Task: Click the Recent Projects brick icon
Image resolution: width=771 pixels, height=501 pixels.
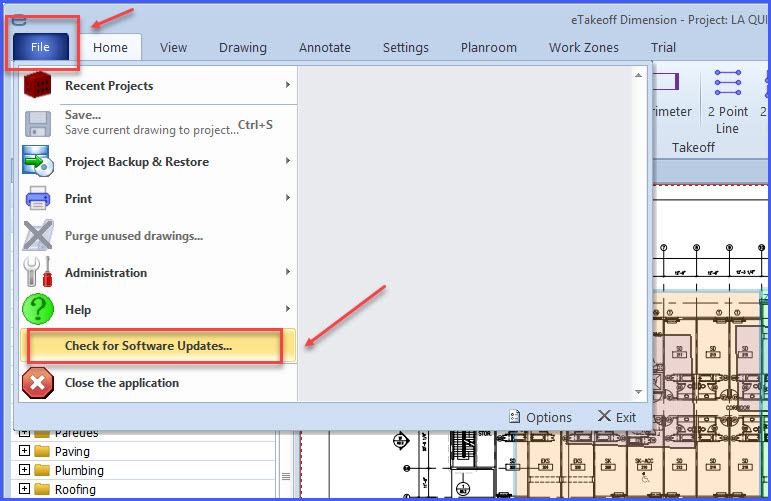Action: pyautogui.click(x=37, y=85)
